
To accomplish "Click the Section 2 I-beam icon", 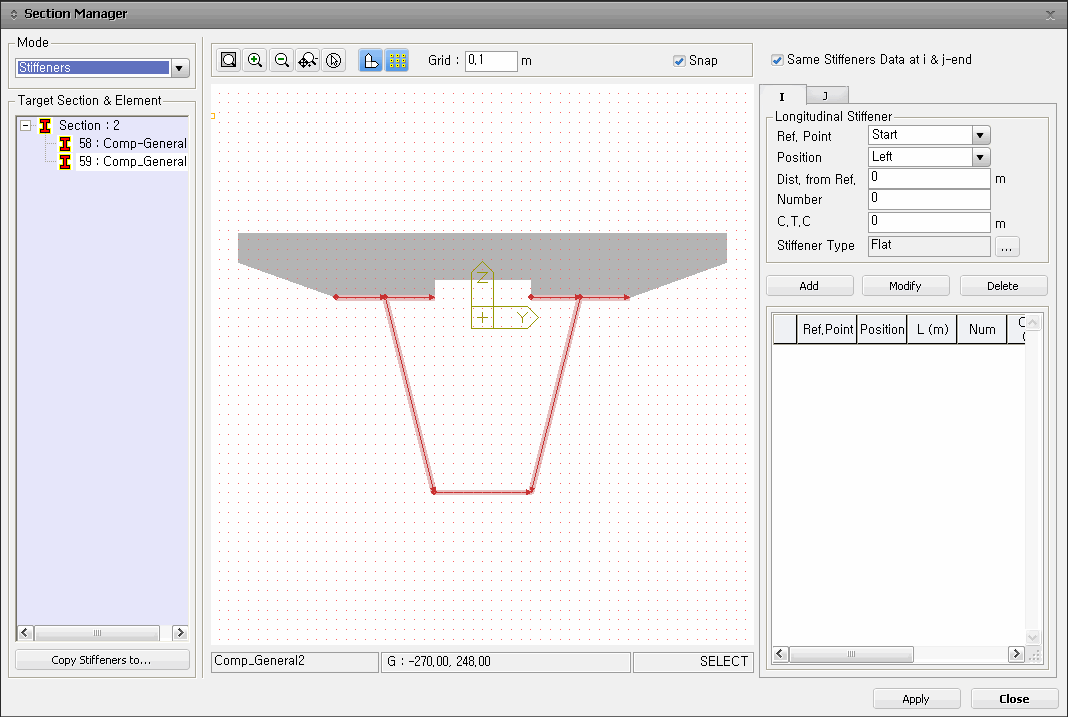I will coord(45,125).
